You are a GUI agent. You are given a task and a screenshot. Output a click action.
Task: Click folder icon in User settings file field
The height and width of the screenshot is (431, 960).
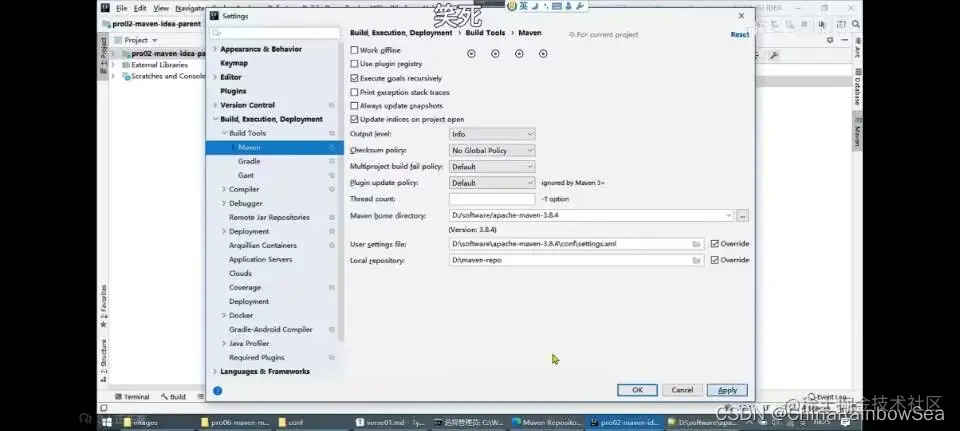click(x=696, y=244)
